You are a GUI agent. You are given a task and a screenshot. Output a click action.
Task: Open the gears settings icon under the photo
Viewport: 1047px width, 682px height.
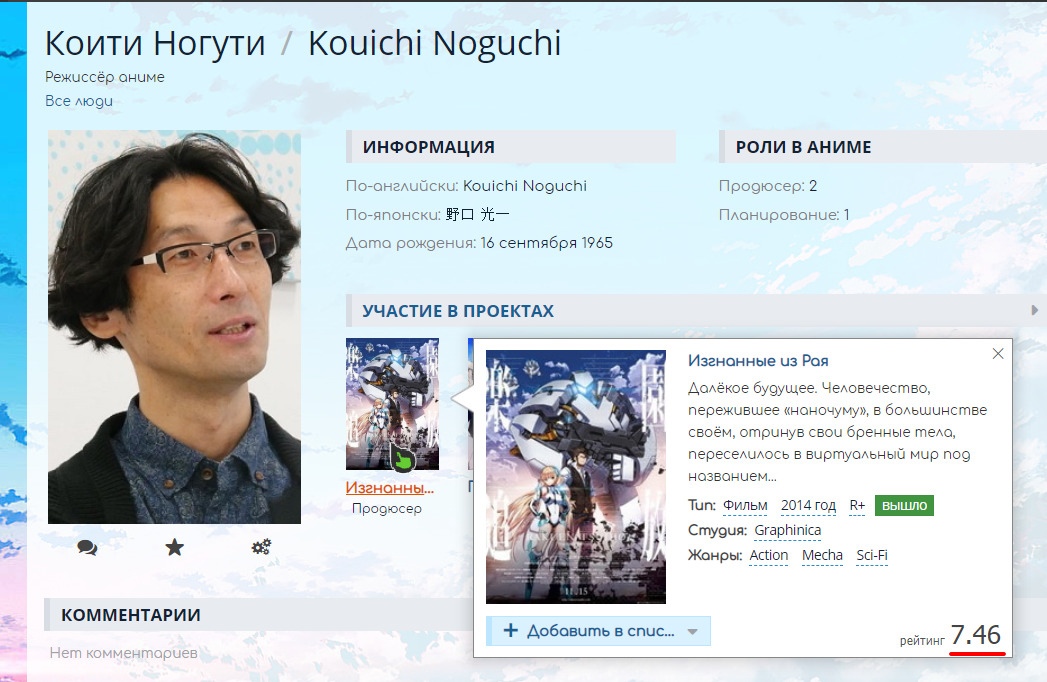tap(261, 547)
